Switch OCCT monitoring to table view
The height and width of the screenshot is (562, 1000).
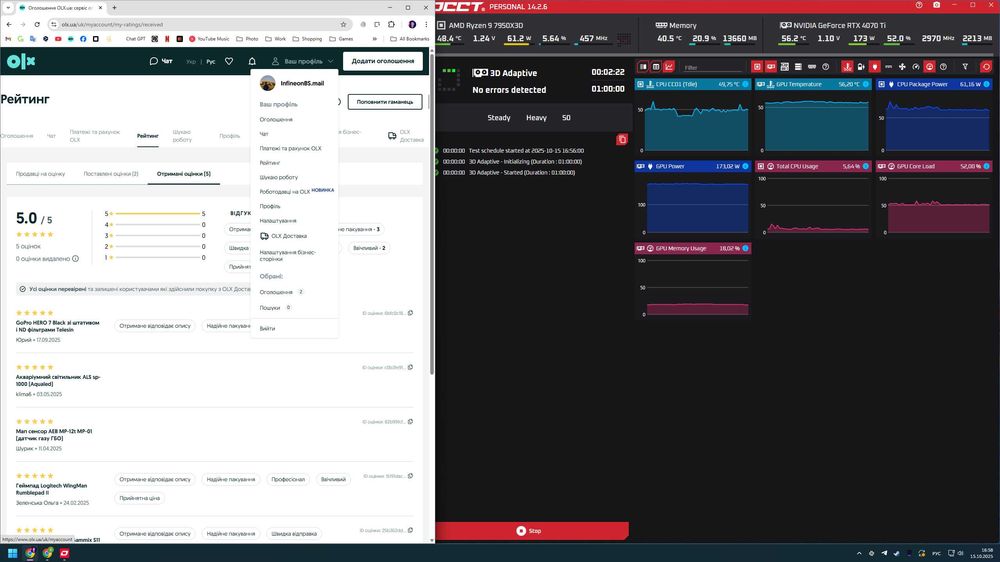656,67
